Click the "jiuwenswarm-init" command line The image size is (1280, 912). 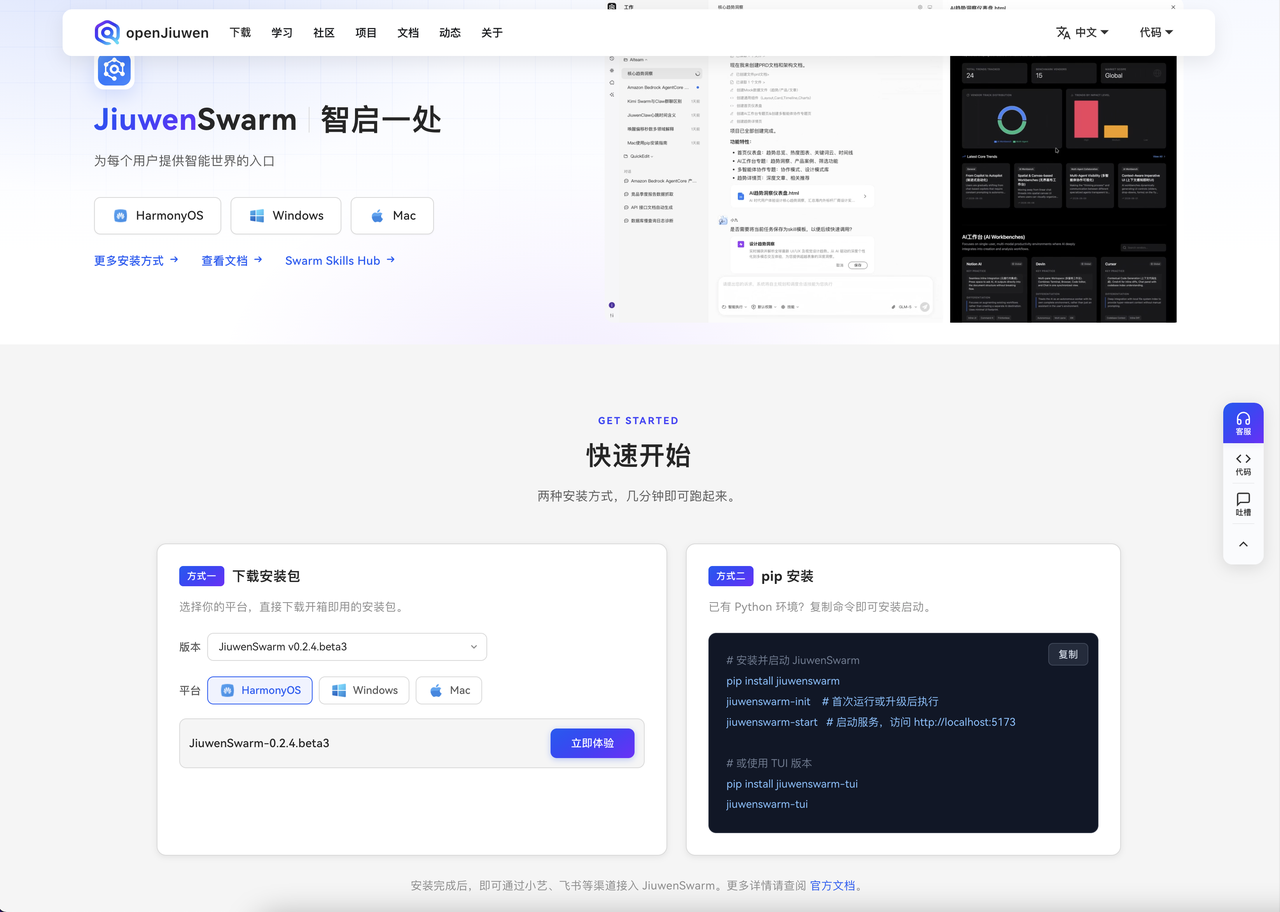[832, 701]
